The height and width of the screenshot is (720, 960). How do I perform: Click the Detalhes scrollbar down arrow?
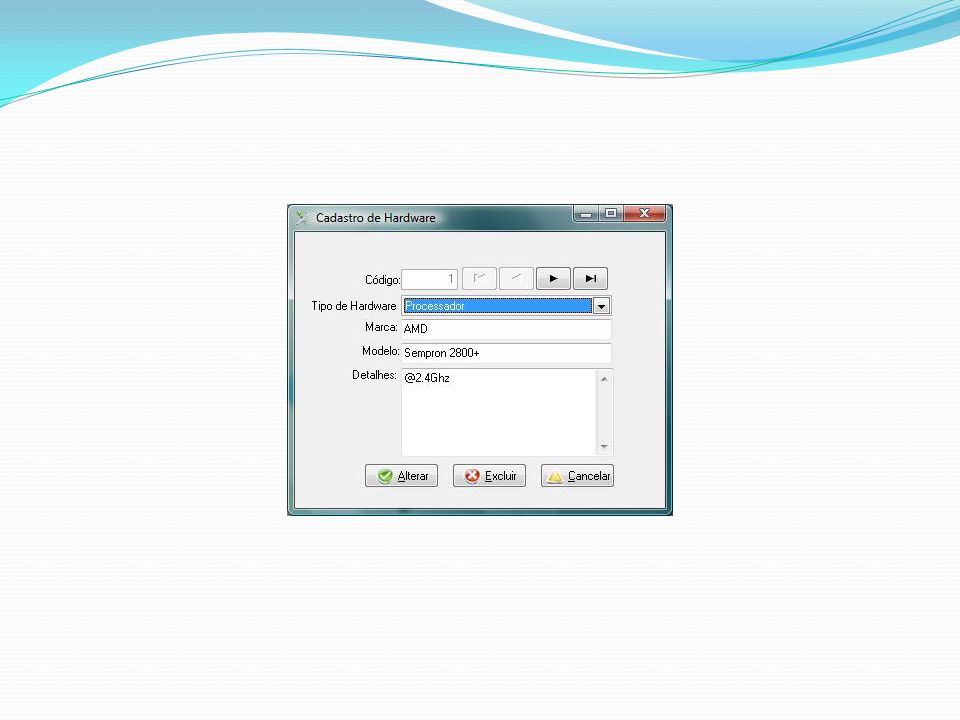pyautogui.click(x=604, y=446)
